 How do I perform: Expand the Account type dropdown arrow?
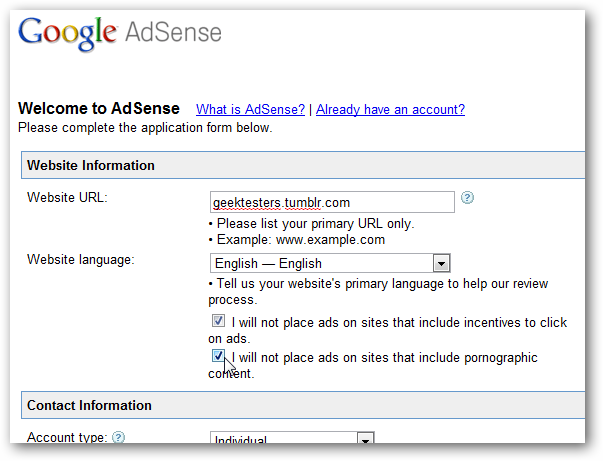pyautogui.click(x=365, y=438)
